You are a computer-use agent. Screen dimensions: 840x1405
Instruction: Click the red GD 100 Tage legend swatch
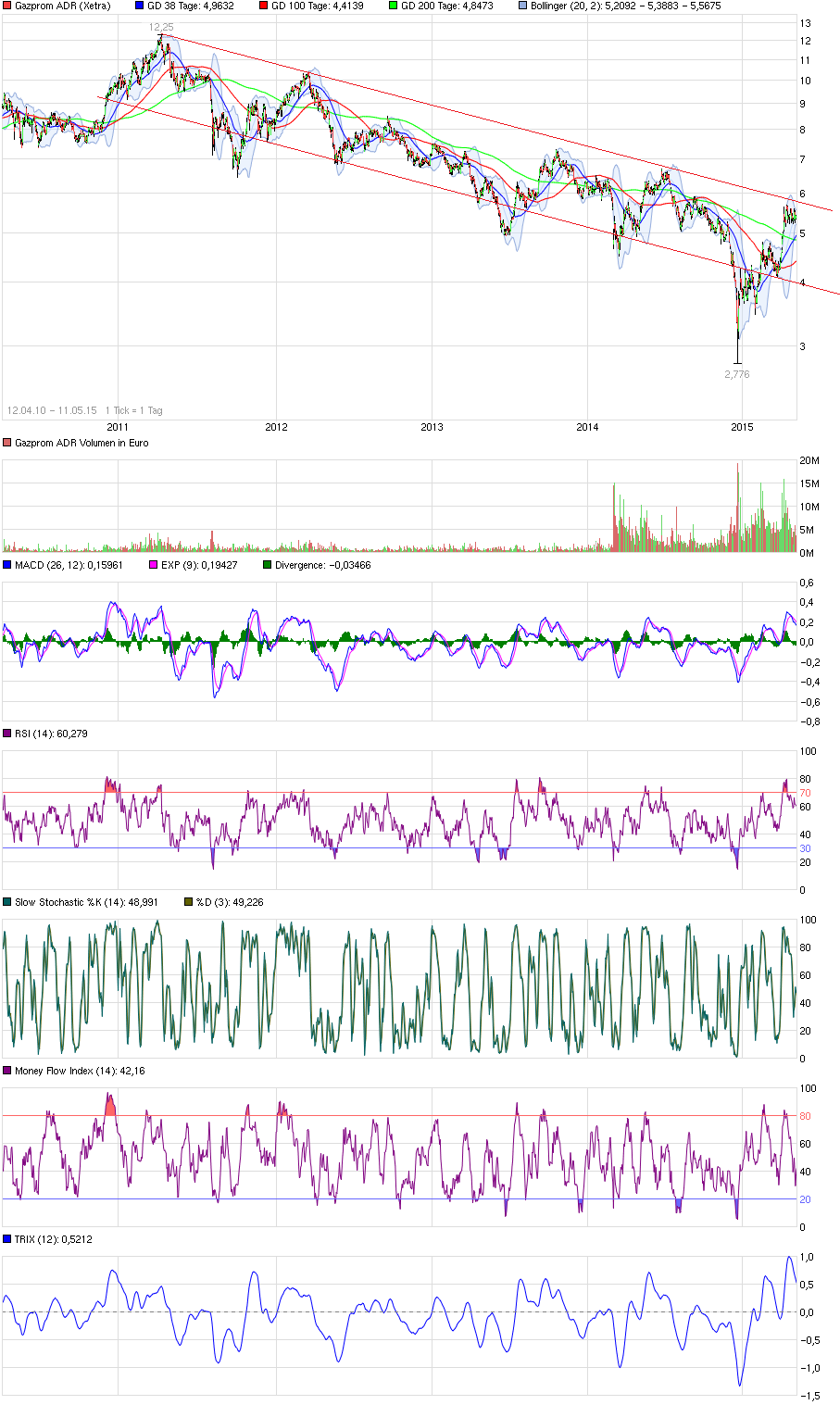(263, 6)
